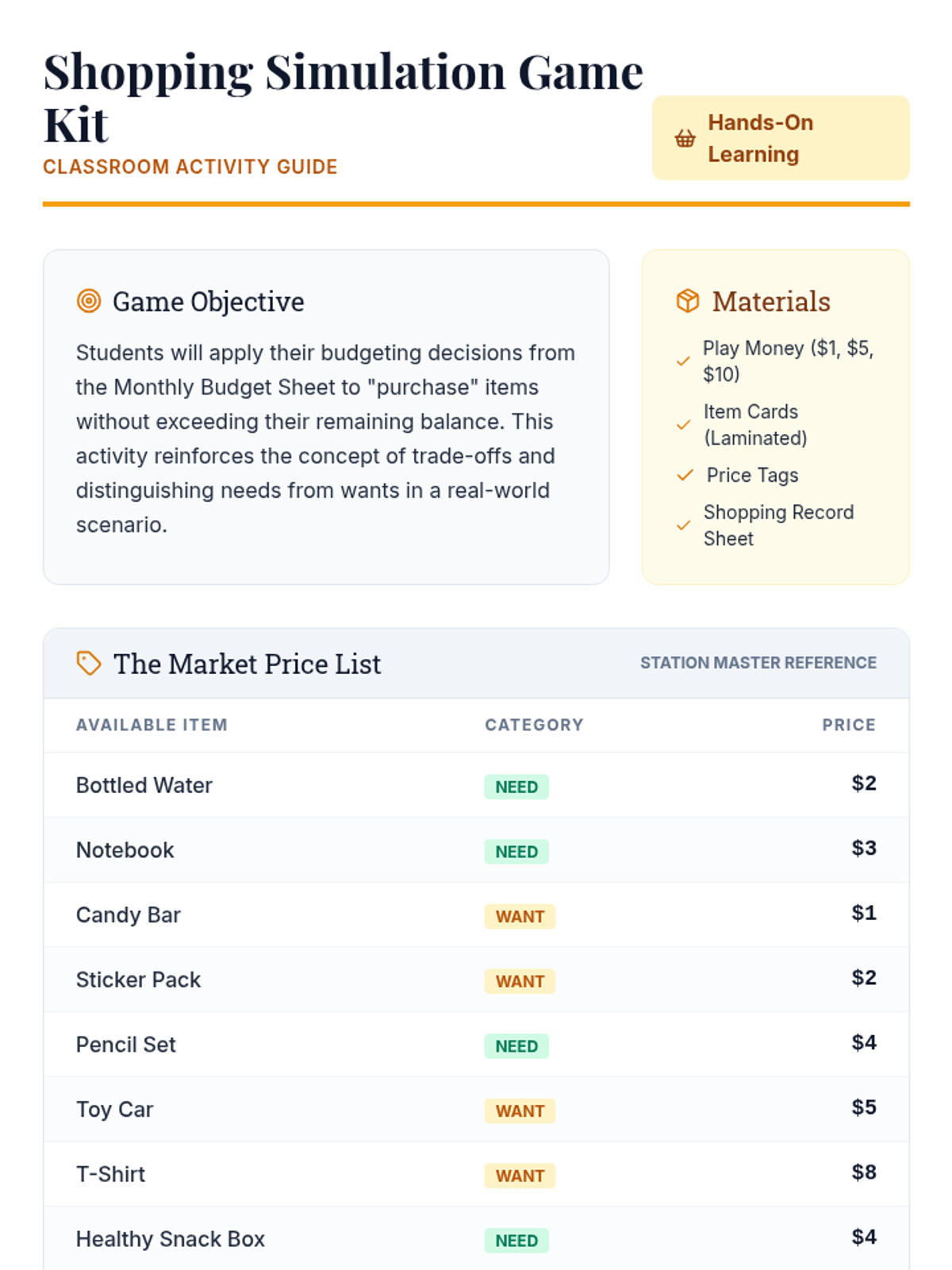Viewport: 952px width, 1270px height.
Task: Click the shopping basket icon in badge
Action: pyautogui.click(x=685, y=139)
